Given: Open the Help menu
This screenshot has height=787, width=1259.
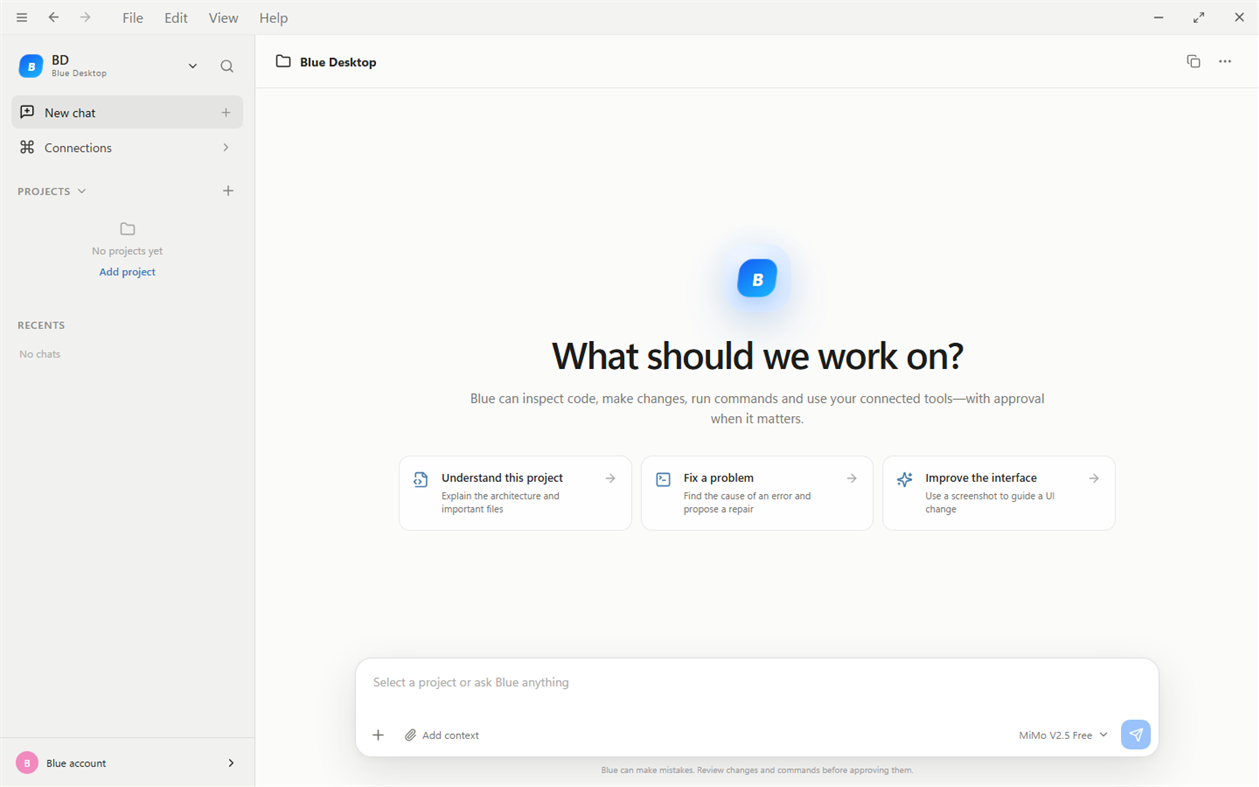Looking at the screenshot, I should [273, 18].
